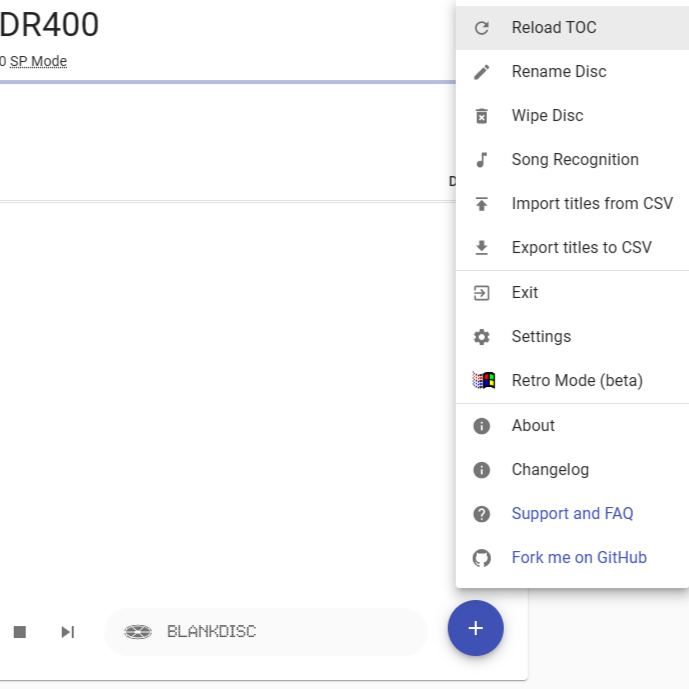Open the Support and FAQ link
This screenshot has height=689, width=689.
[x=572, y=514]
